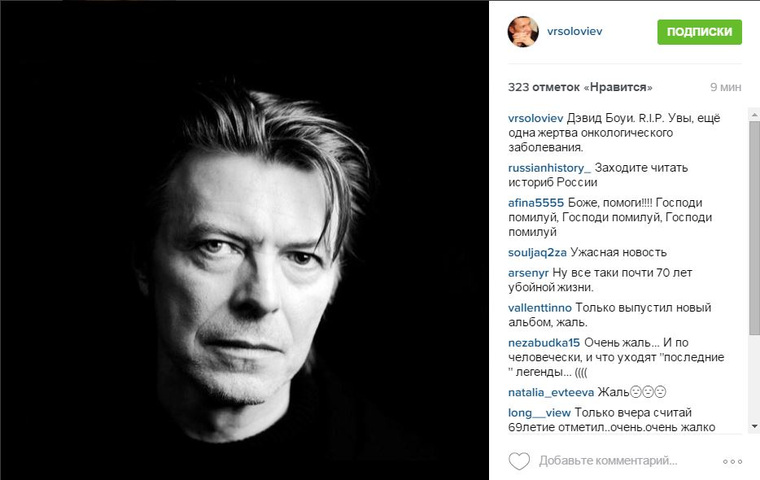Open vallenttinno commenter profile

(540, 308)
